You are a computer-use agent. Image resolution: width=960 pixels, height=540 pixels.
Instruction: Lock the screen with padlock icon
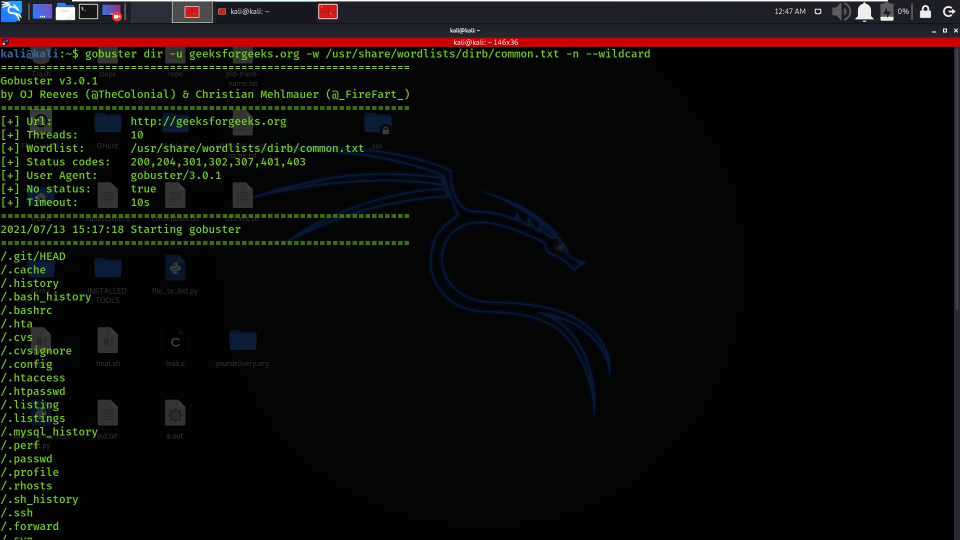pyautogui.click(x=925, y=12)
